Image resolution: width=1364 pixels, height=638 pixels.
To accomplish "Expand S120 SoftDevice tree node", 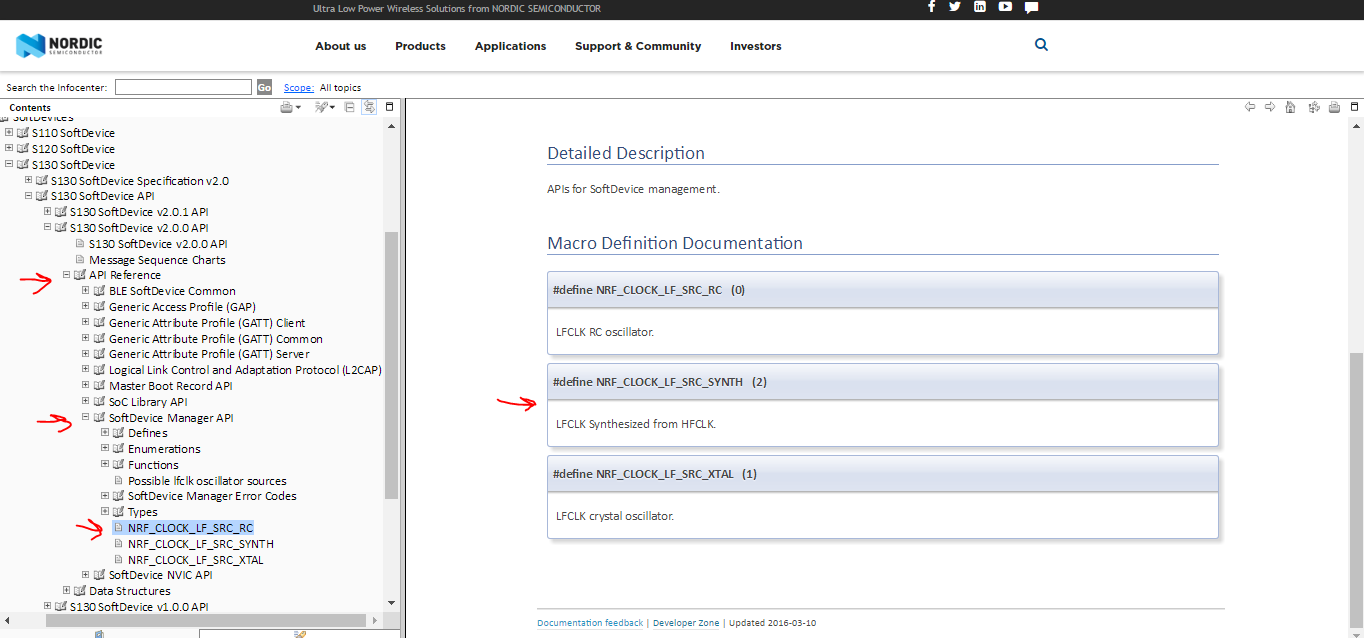I will (x=9, y=148).
